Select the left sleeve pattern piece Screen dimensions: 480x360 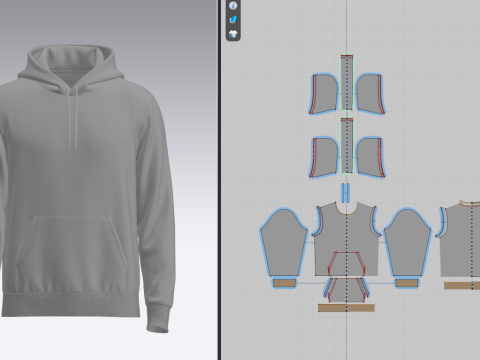tap(284, 243)
